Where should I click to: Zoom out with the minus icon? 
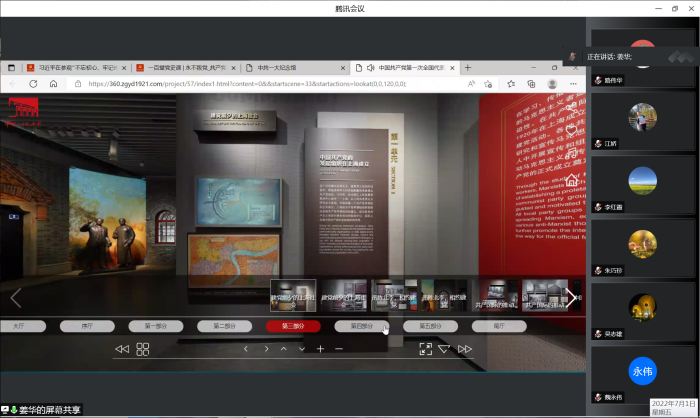(x=339, y=349)
